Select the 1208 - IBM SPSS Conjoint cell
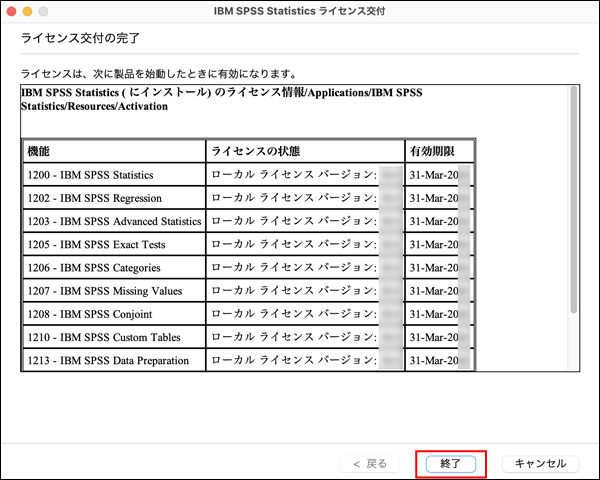This screenshot has width=600, height=480. pos(114,314)
